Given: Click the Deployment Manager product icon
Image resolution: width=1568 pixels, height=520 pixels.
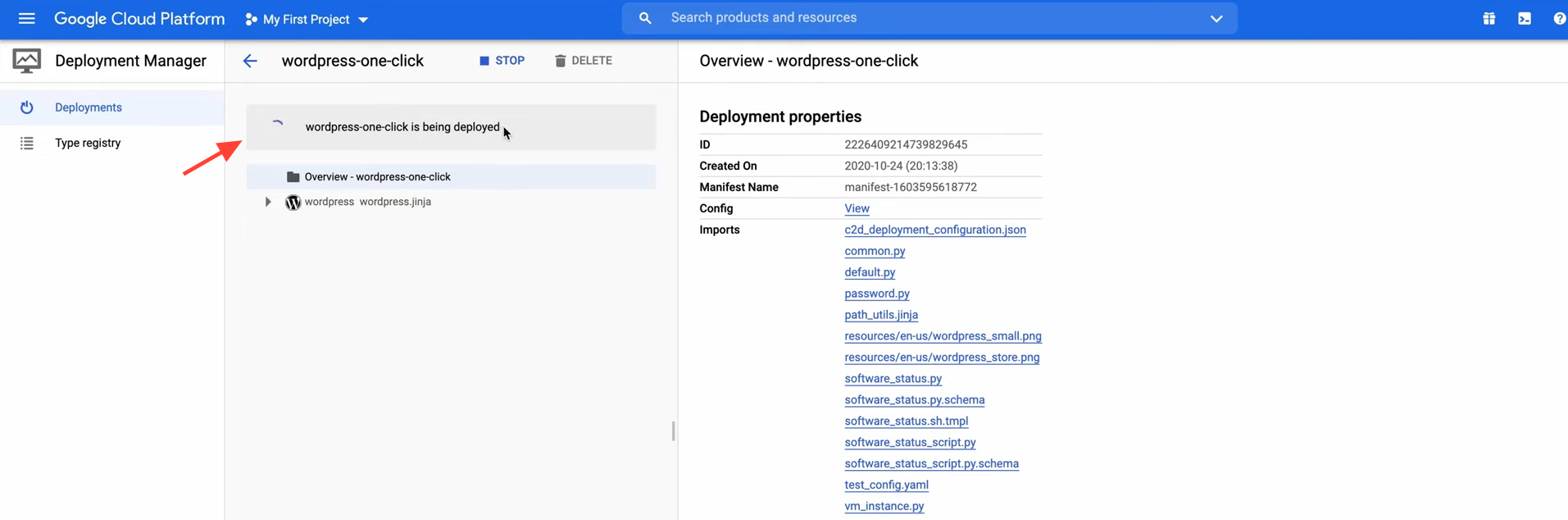Looking at the screenshot, I should point(26,61).
